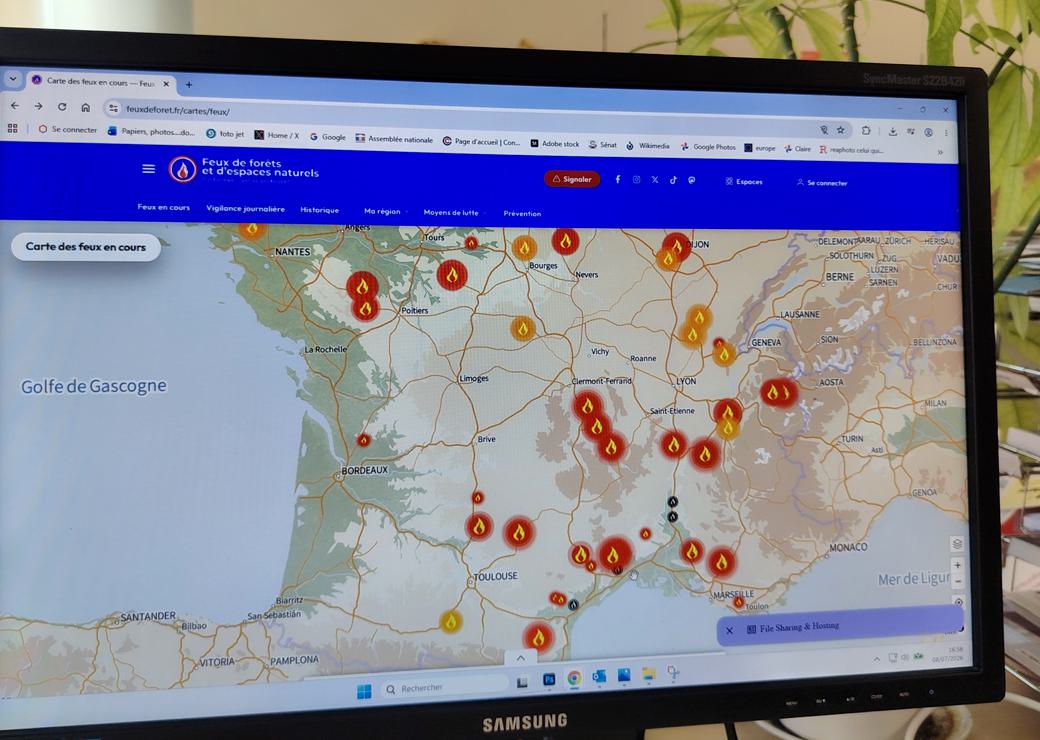Open the browser downloads icon

[x=893, y=131]
